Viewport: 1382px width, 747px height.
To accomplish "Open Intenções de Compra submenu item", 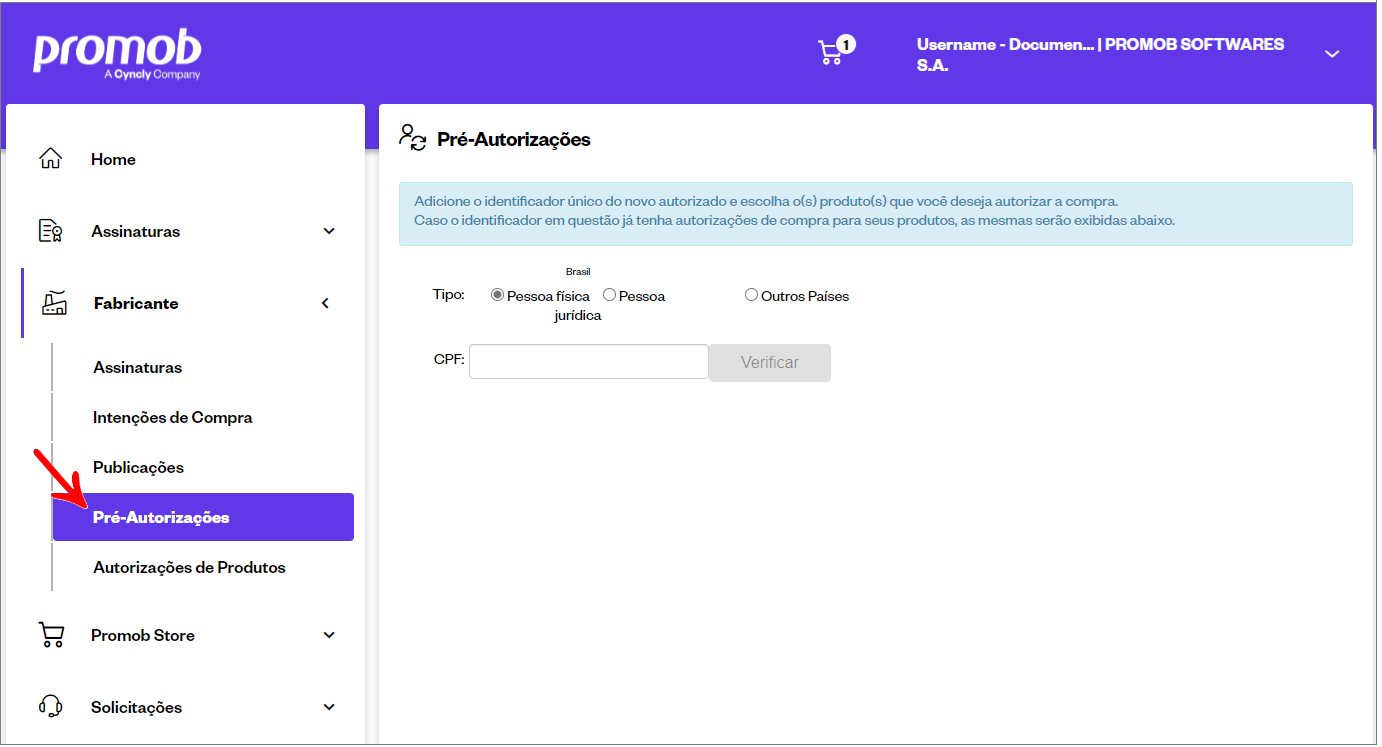I will [173, 417].
